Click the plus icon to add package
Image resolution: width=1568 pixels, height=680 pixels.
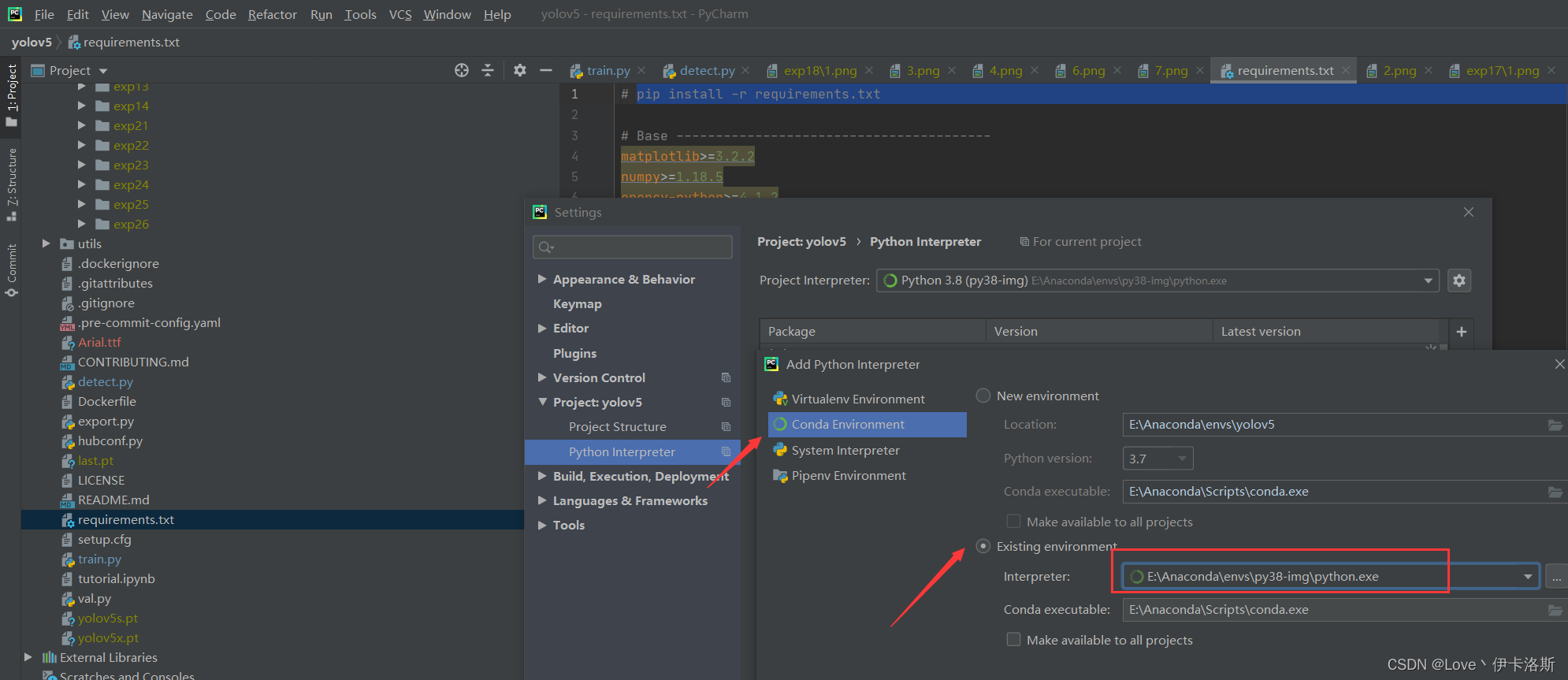[1462, 332]
